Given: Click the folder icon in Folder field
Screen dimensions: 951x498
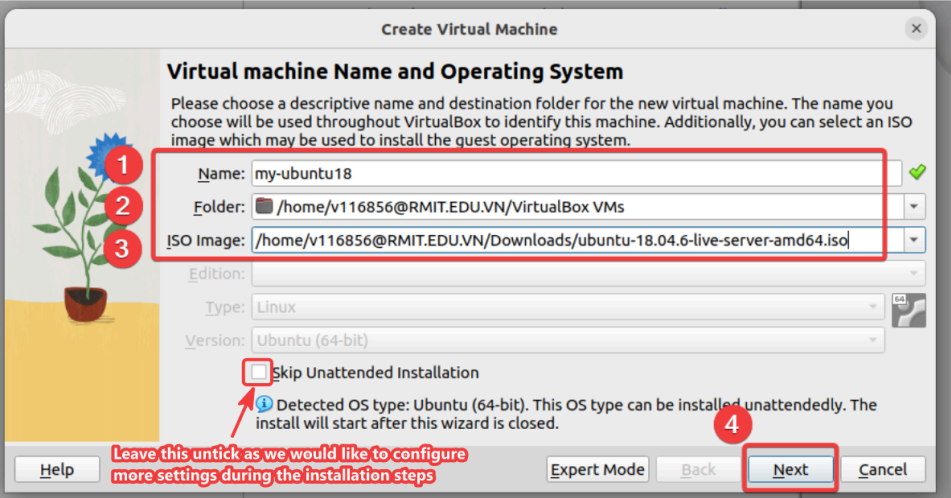Looking at the screenshot, I should 264,206.
